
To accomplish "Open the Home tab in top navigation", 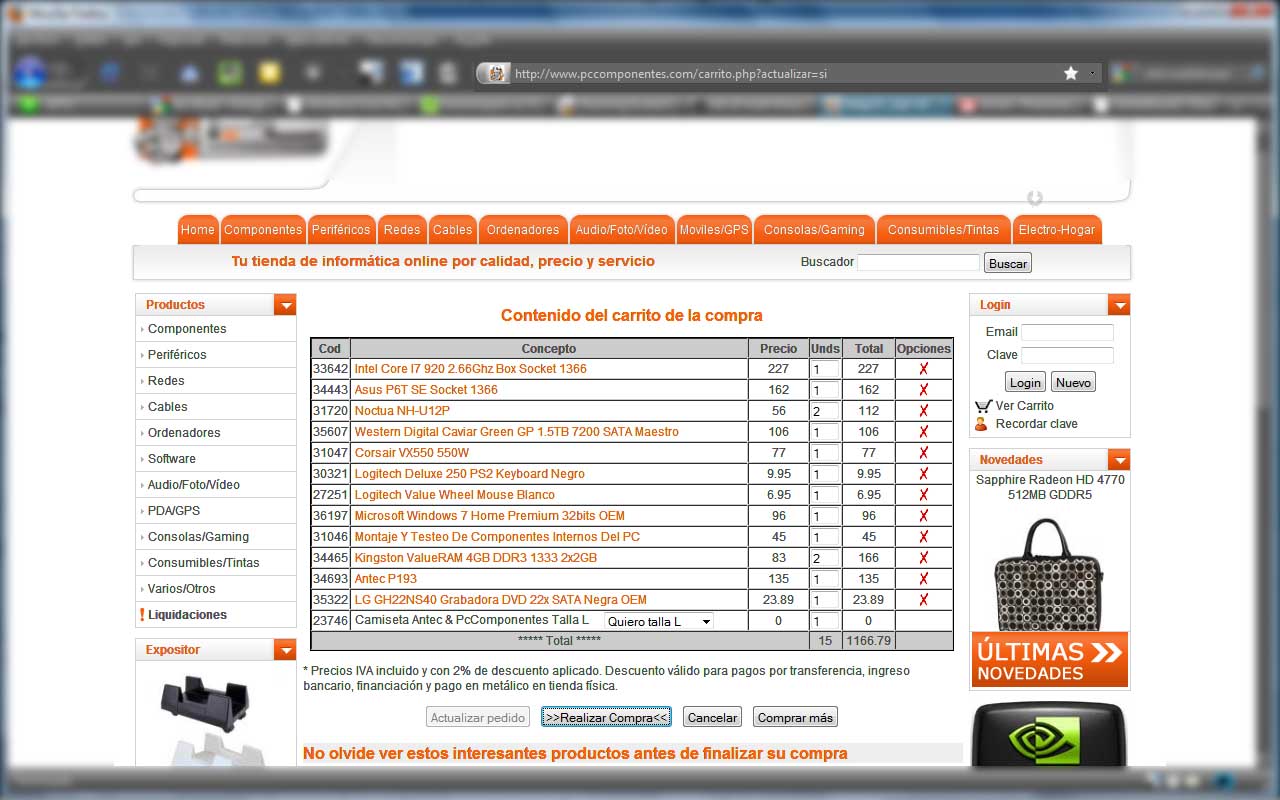I will (x=198, y=230).
